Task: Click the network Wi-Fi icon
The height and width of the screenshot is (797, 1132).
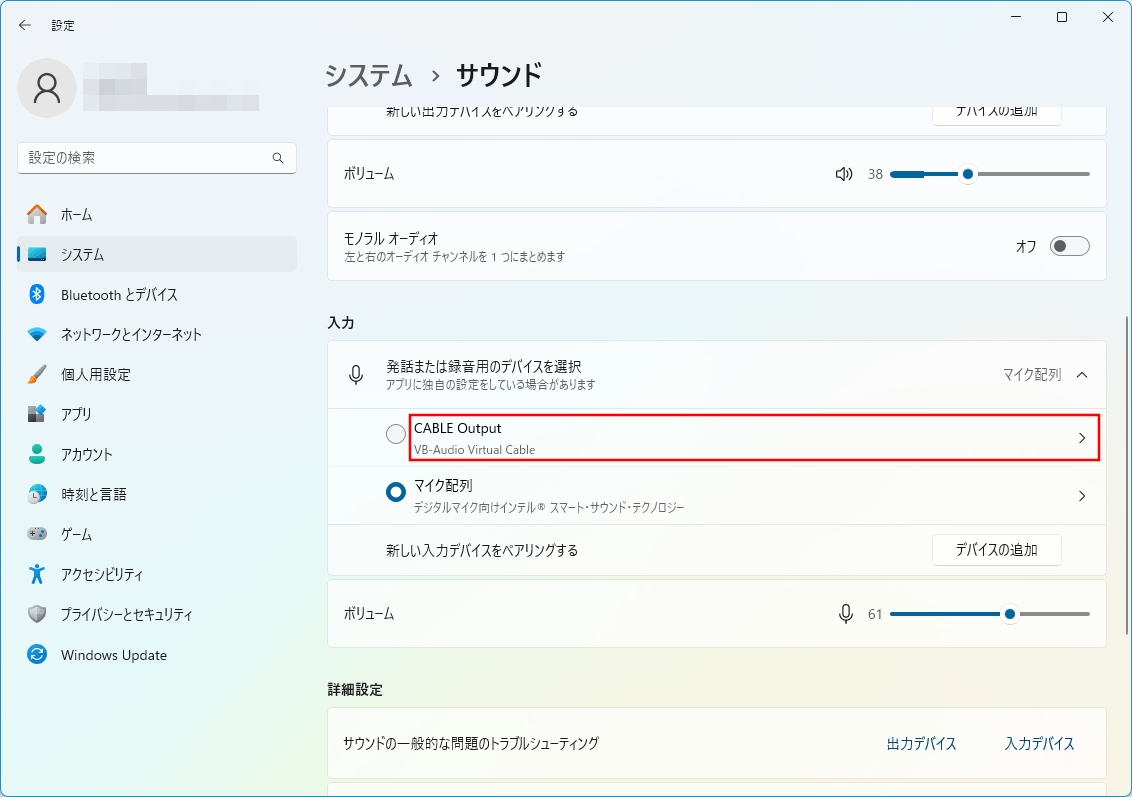Action: click(x=37, y=334)
